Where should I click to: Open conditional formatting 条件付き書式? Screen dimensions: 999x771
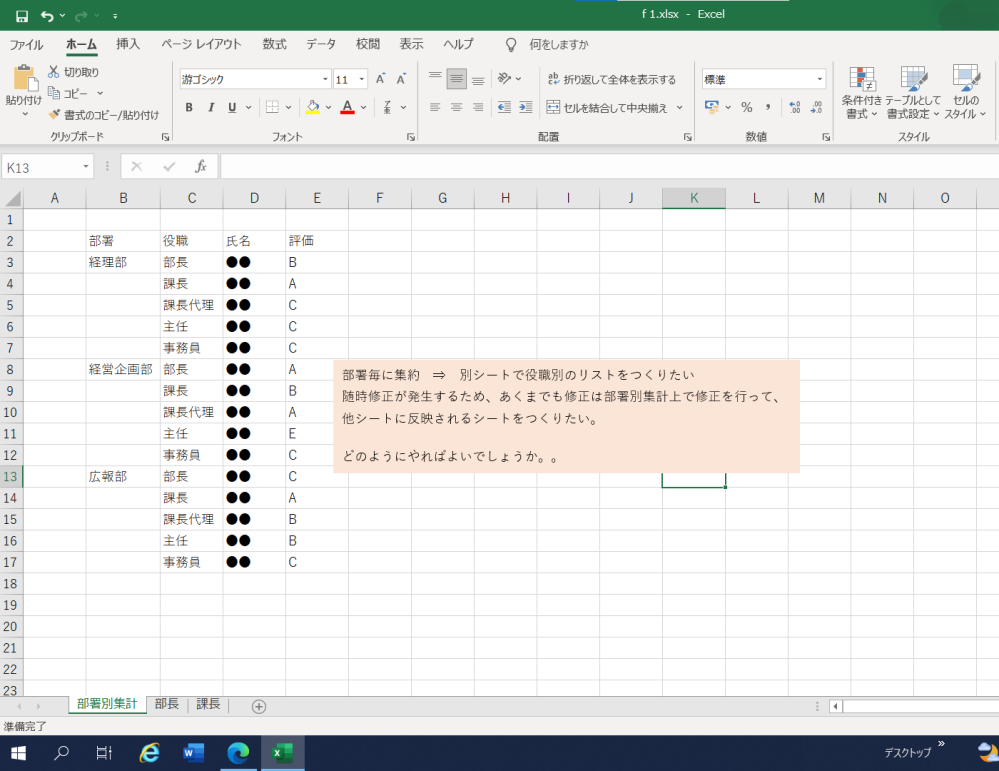coord(861,92)
